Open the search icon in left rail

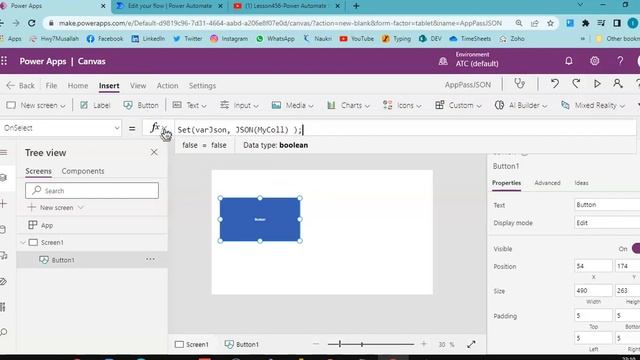[4, 332]
